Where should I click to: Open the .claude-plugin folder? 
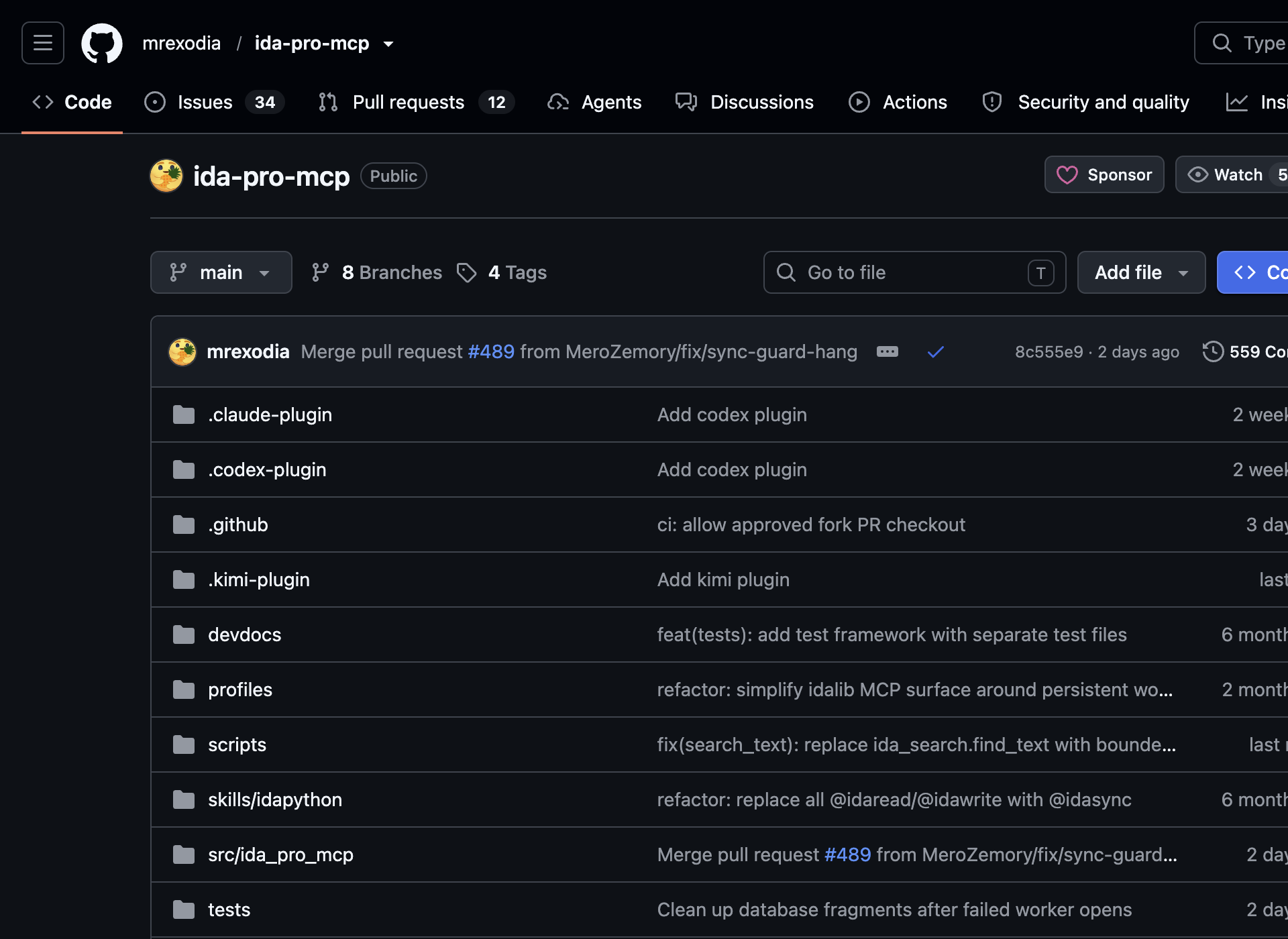(x=270, y=415)
